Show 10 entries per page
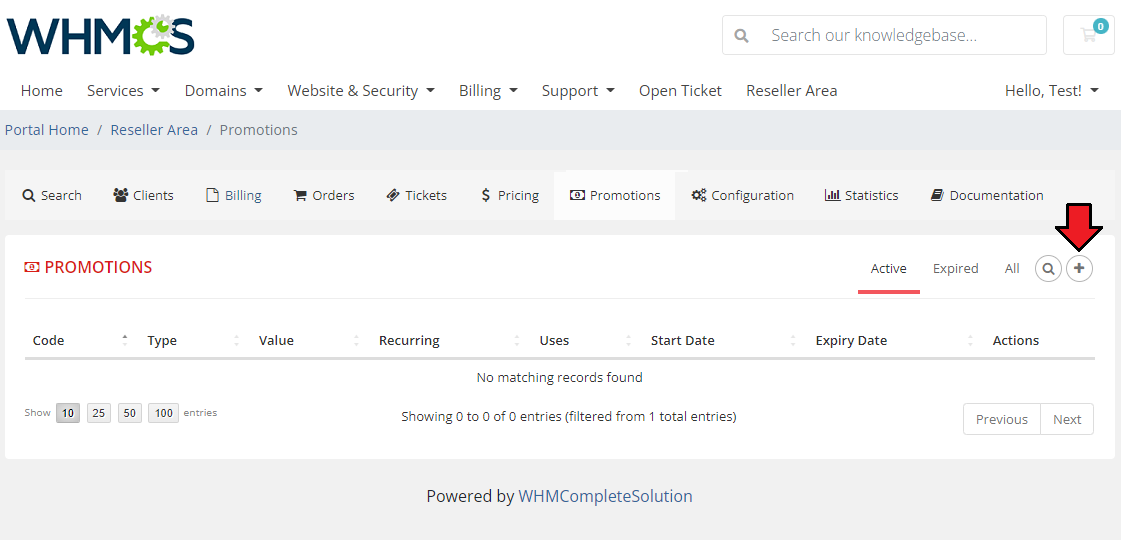This screenshot has height=540, width=1121. click(x=68, y=413)
